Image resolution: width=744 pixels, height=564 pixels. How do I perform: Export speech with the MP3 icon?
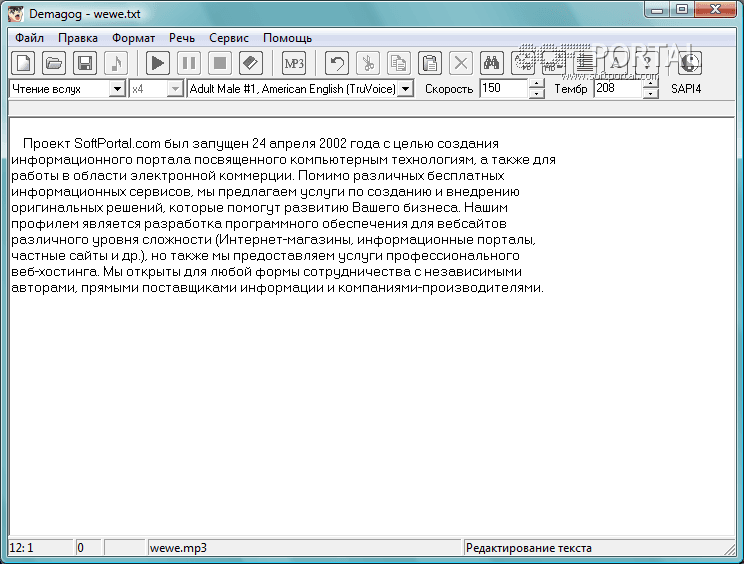pyautogui.click(x=294, y=63)
